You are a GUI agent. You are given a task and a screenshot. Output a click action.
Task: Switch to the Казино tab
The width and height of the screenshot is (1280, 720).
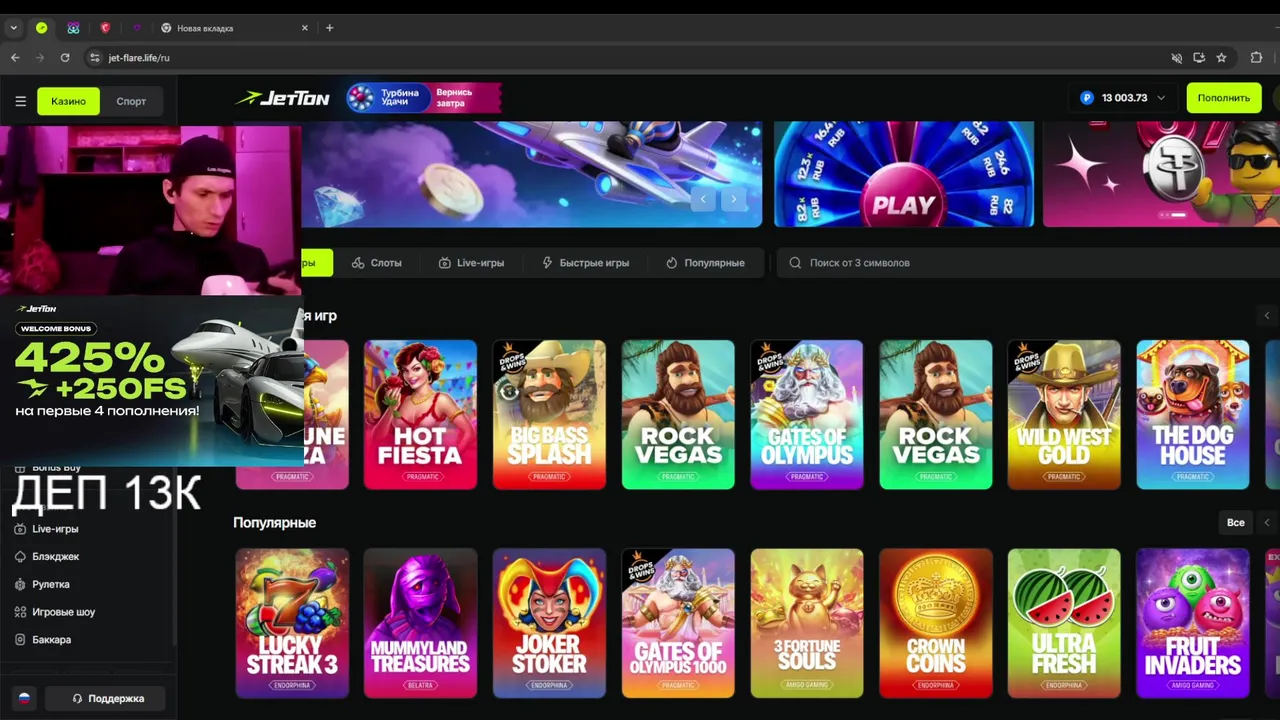click(68, 101)
